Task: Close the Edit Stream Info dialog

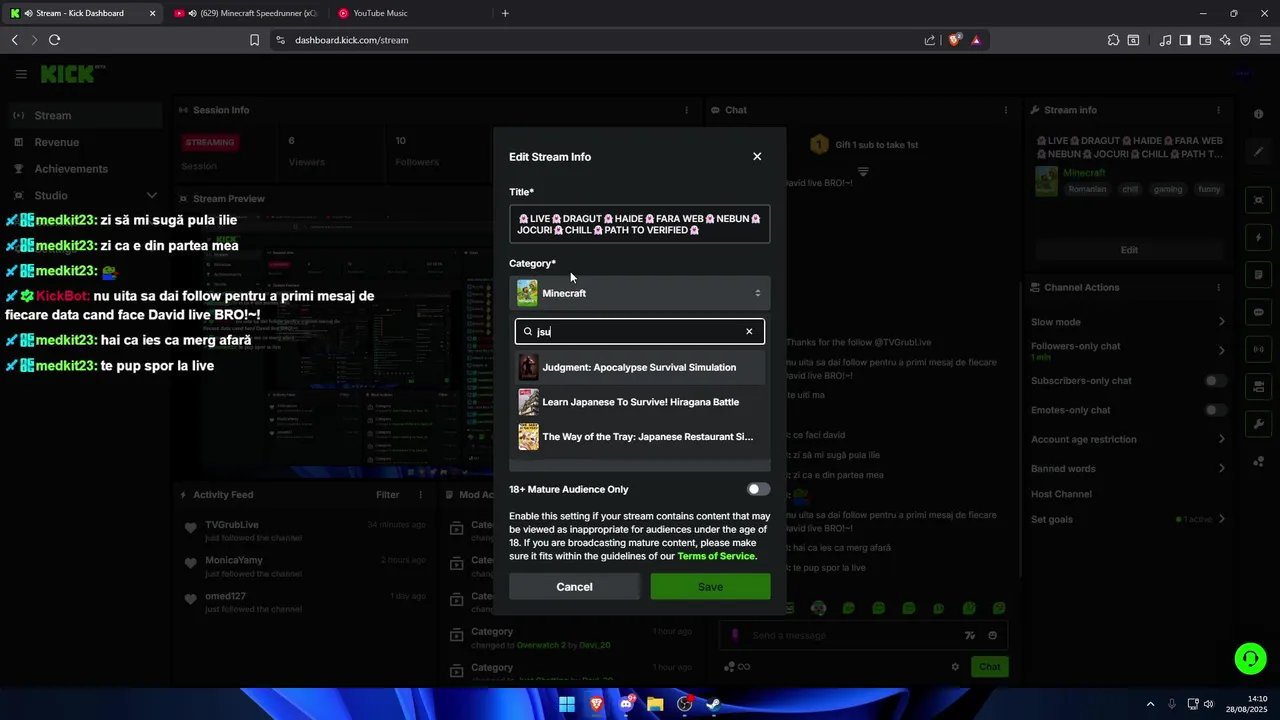Action: tap(757, 157)
